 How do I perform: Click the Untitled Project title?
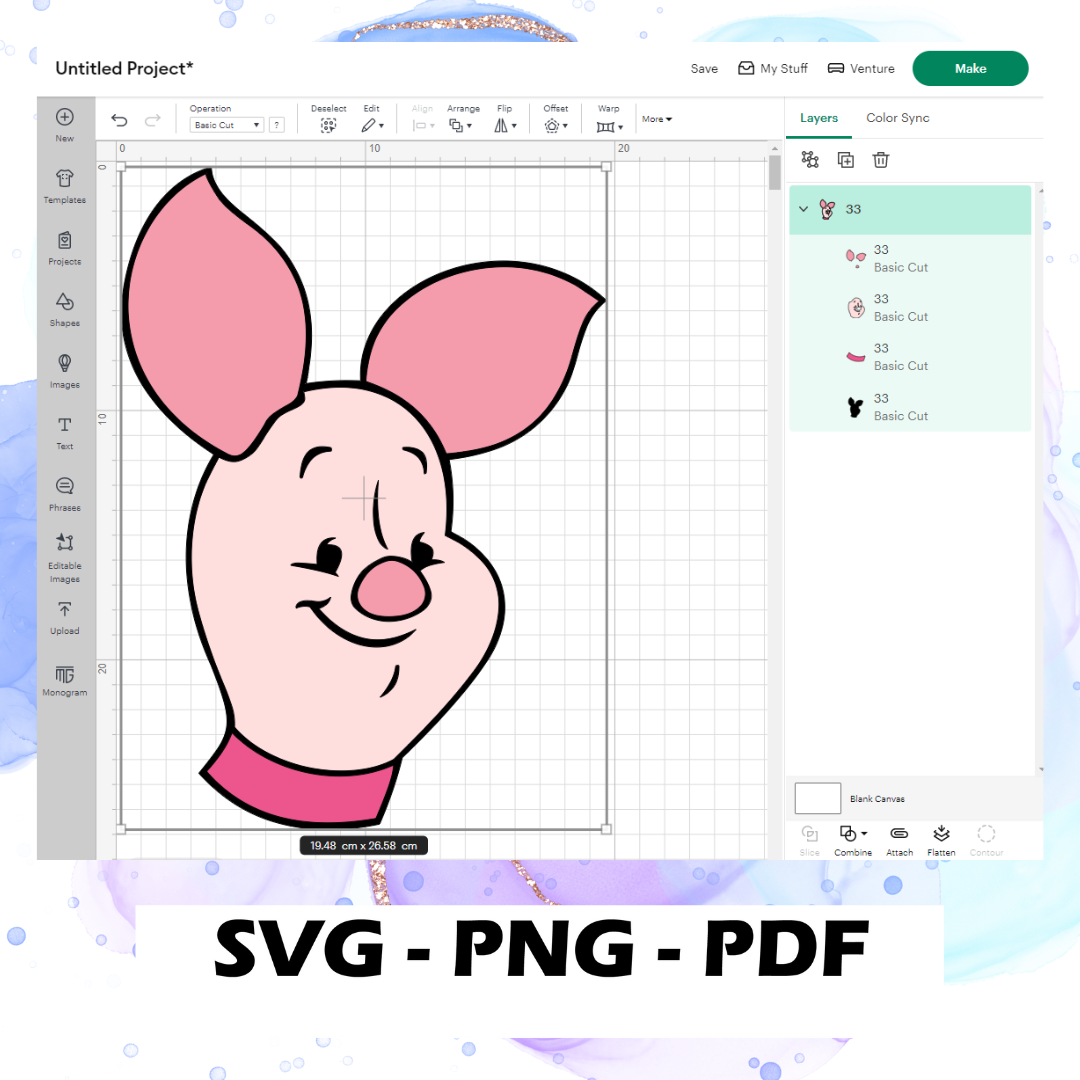124,68
